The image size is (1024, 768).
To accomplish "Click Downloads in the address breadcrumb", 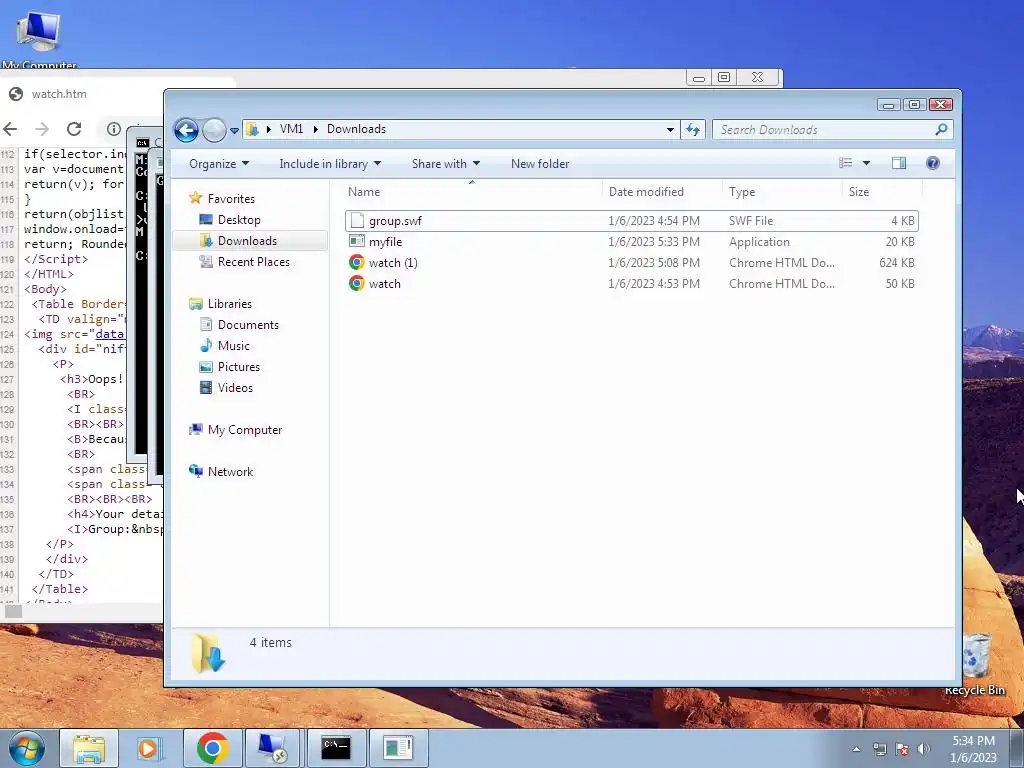I will [x=356, y=129].
